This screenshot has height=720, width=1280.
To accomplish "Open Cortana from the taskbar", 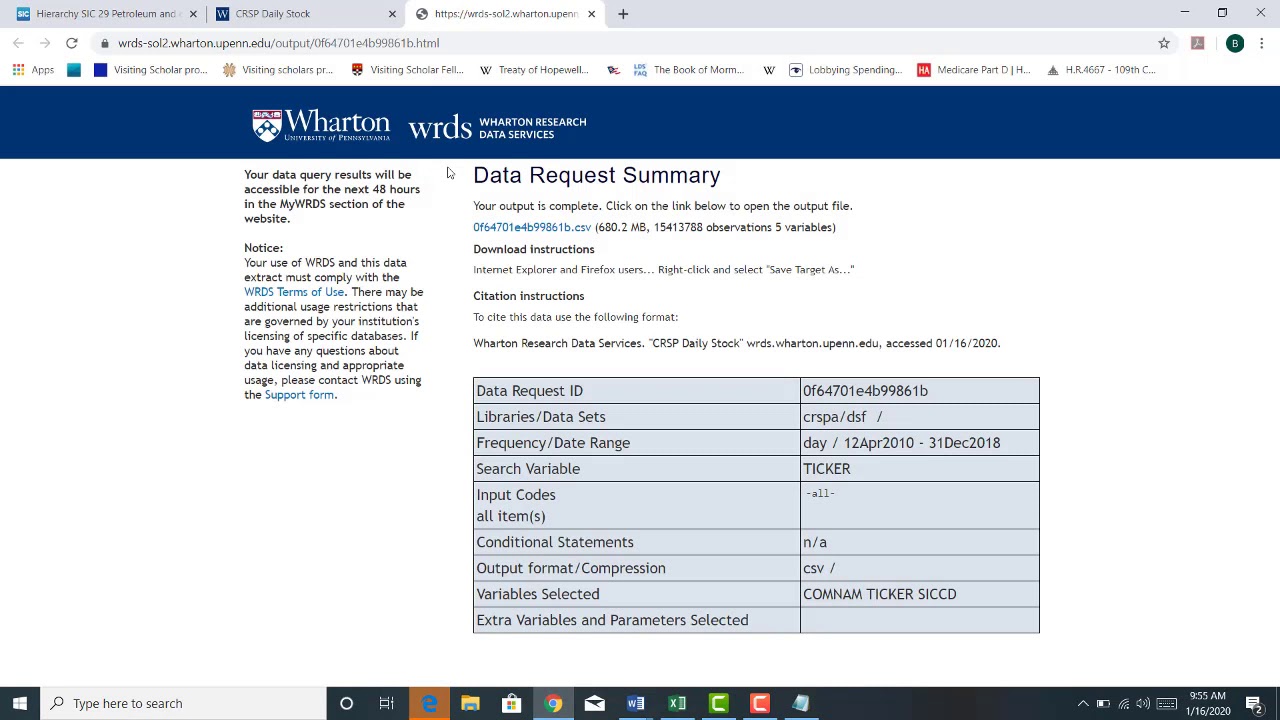I will 346,703.
